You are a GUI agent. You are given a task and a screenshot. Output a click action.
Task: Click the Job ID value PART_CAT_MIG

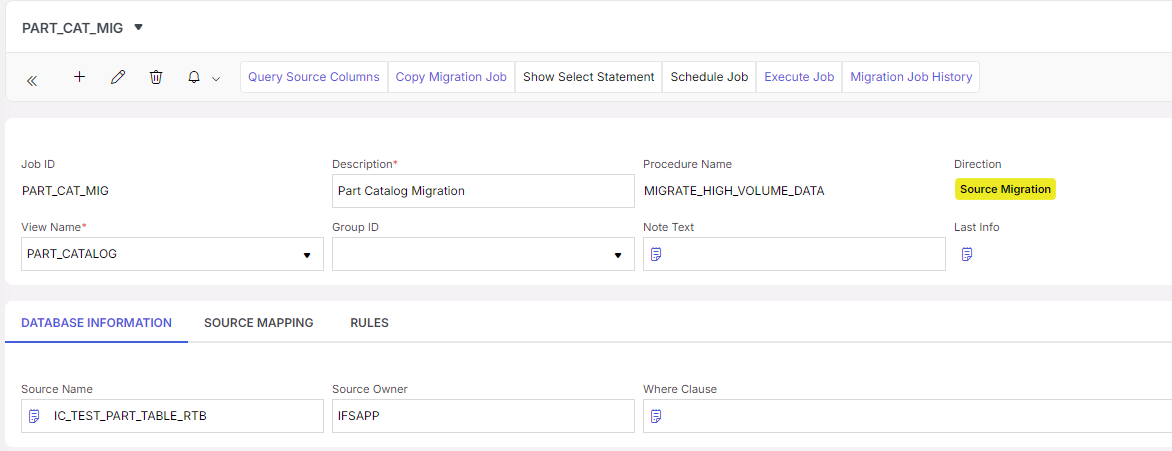[65, 191]
